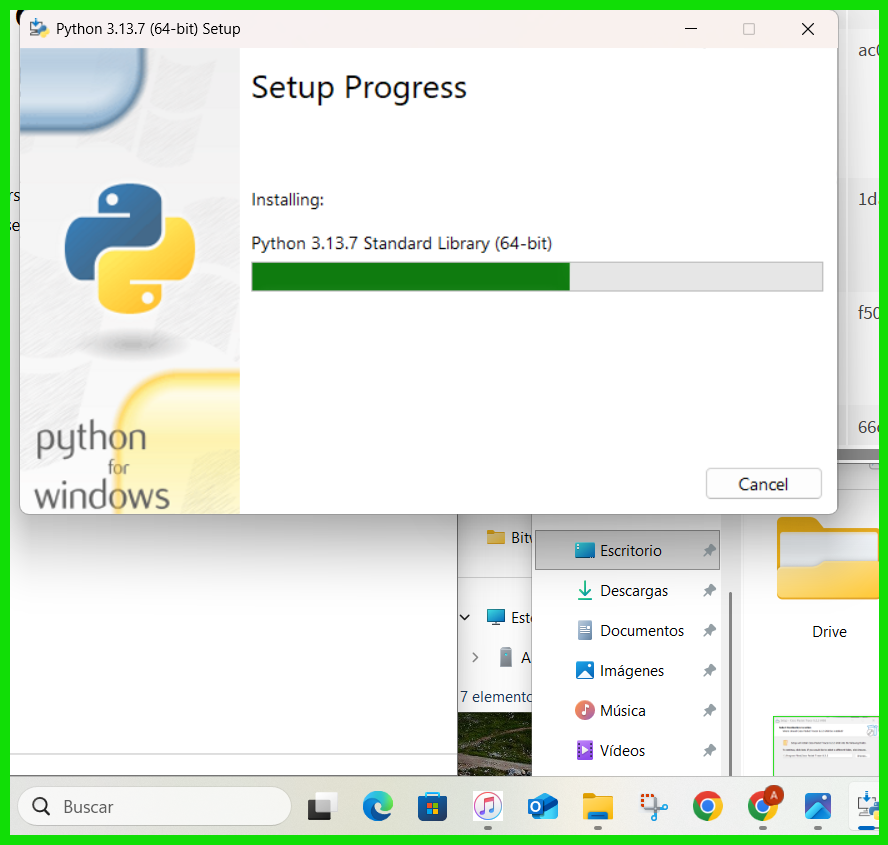Launch iTunes from the taskbar
The height and width of the screenshot is (845, 888).
coord(487,806)
